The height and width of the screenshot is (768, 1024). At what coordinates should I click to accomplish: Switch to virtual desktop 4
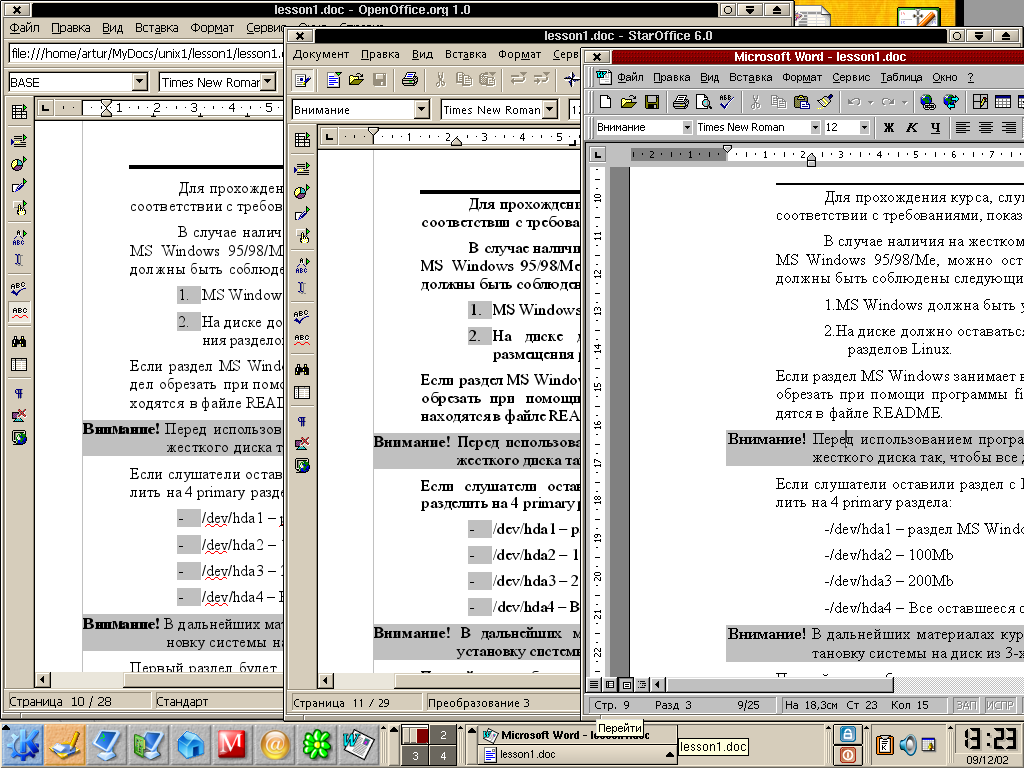pyautogui.click(x=443, y=756)
